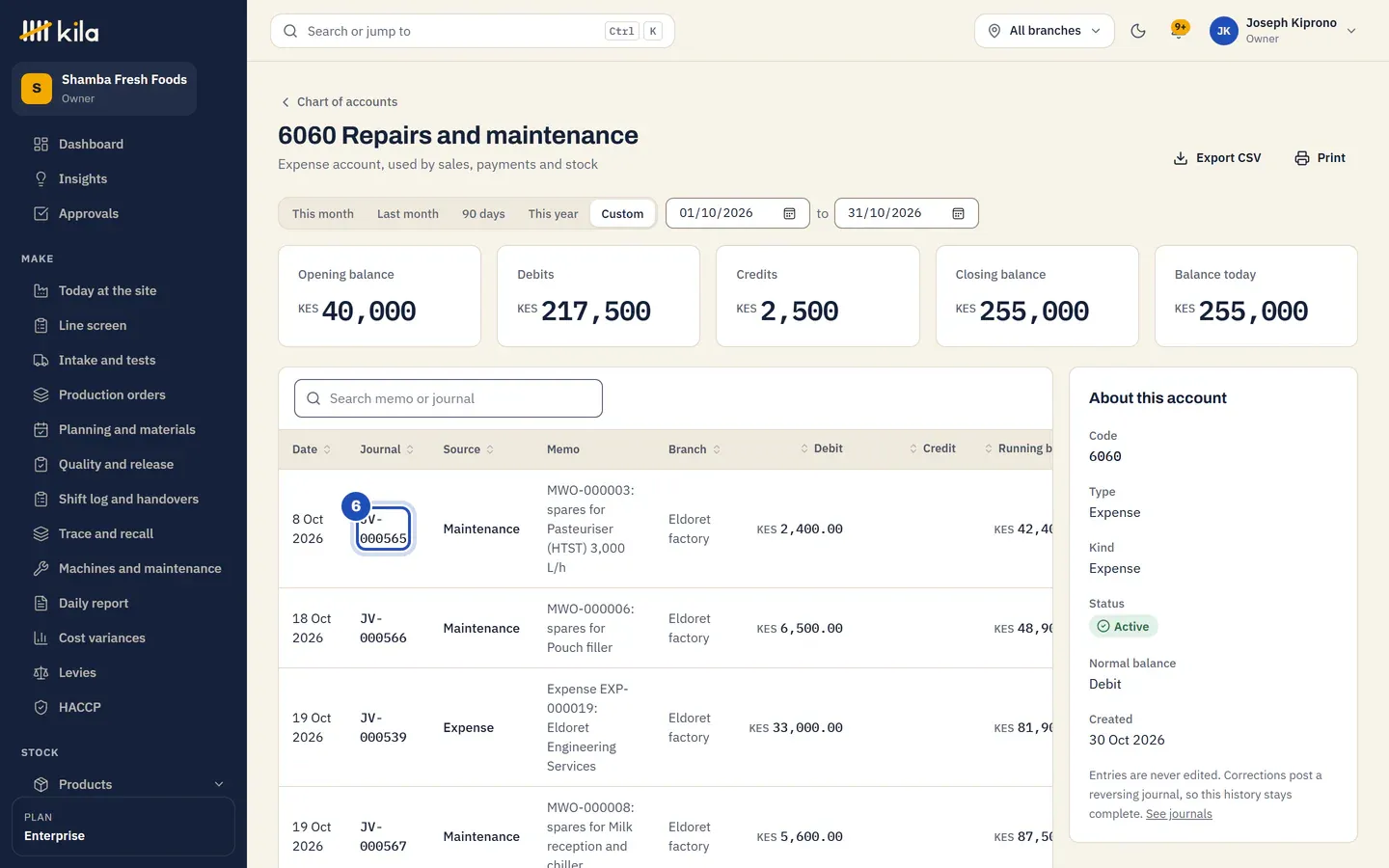Open journal JV-000566
The height and width of the screenshot is (868, 1389).
pyautogui.click(x=383, y=628)
